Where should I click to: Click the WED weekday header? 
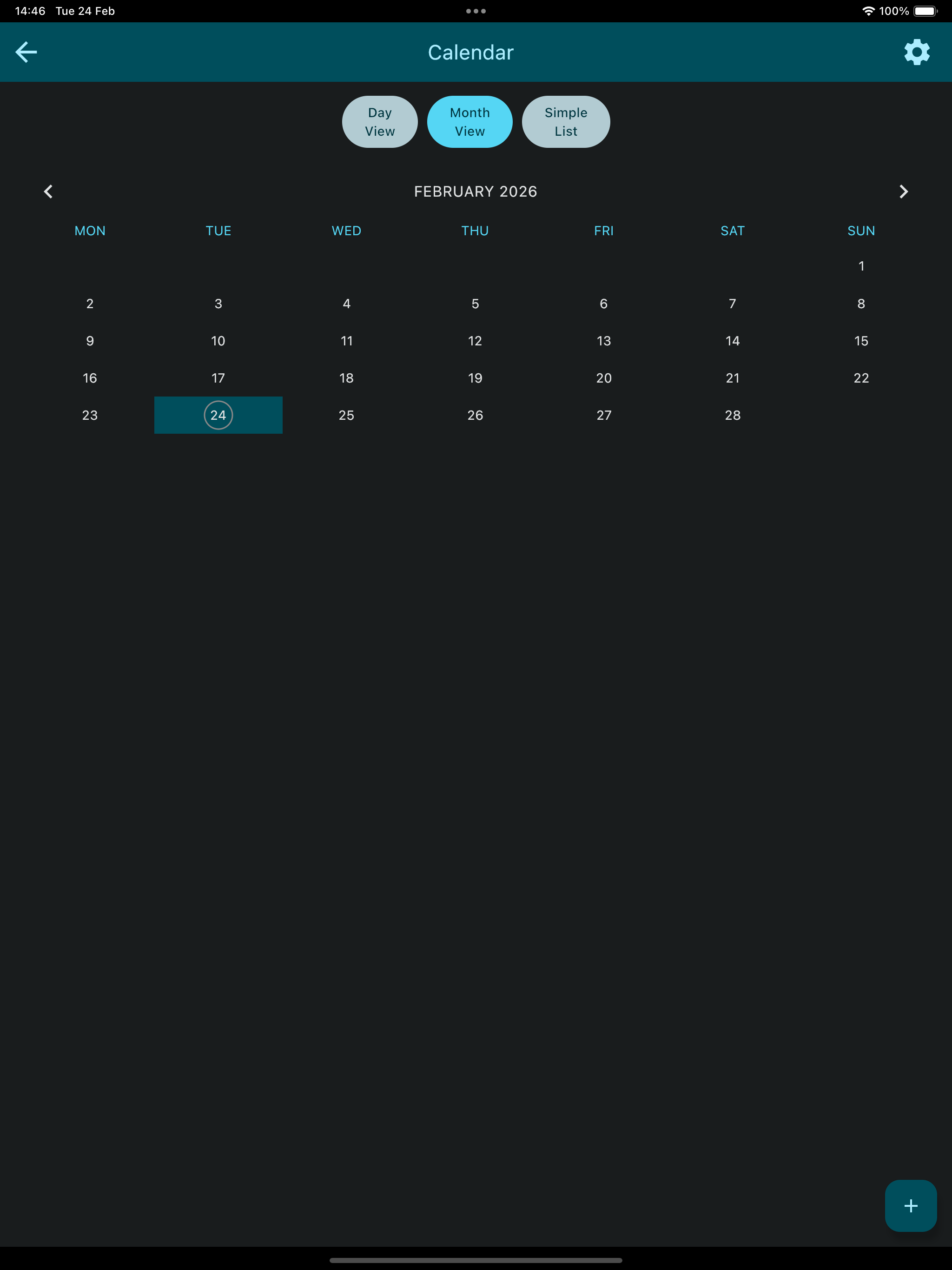click(347, 231)
